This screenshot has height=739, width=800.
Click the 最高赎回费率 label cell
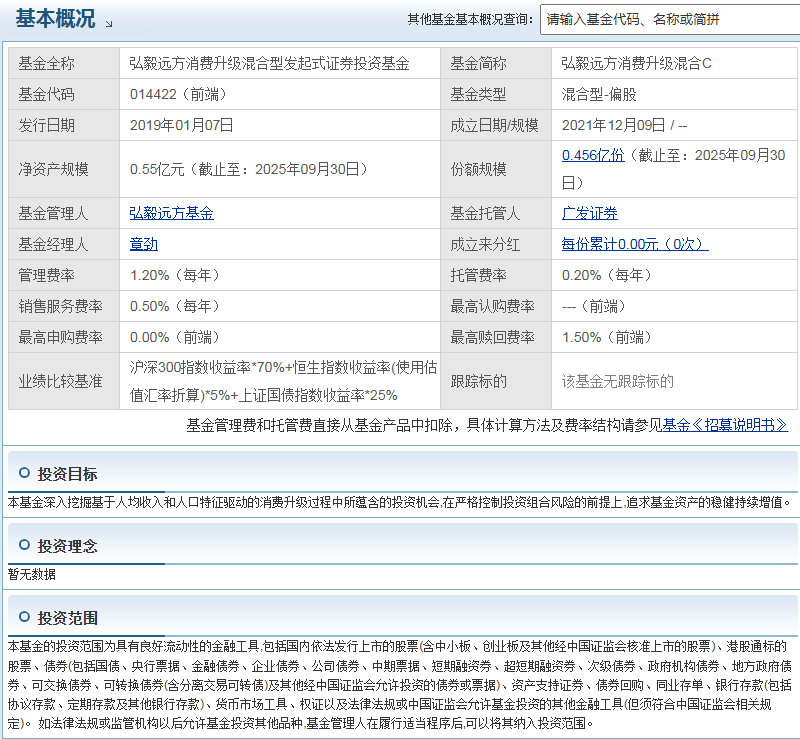click(x=495, y=337)
